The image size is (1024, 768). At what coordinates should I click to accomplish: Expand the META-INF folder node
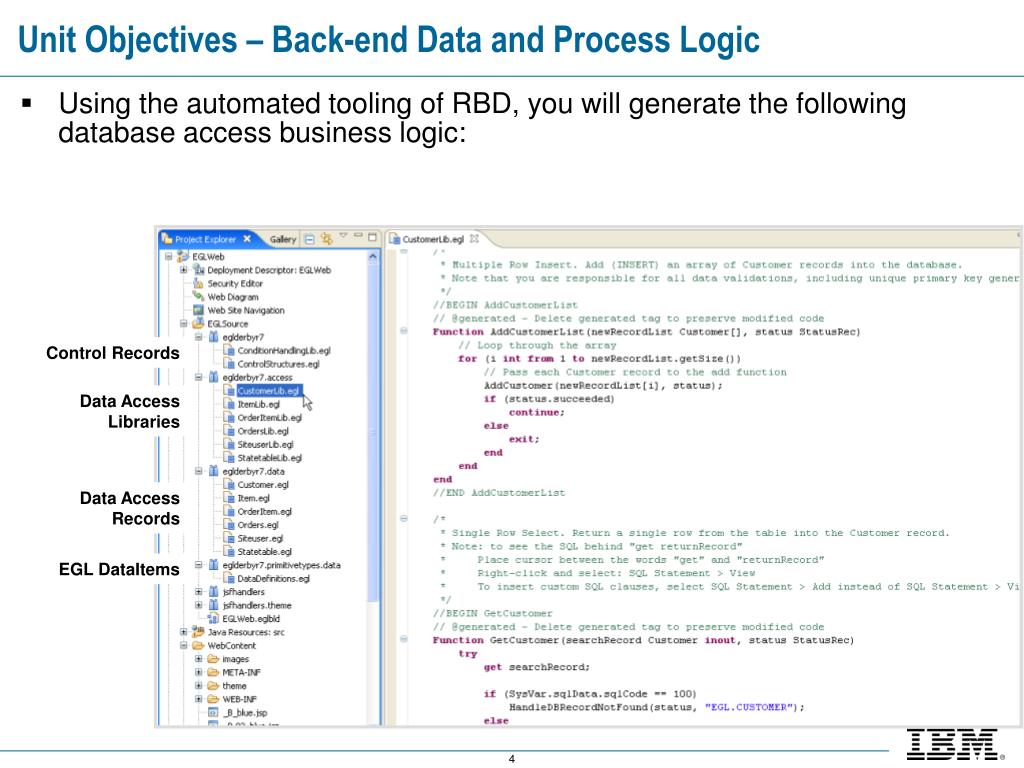tap(199, 672)
